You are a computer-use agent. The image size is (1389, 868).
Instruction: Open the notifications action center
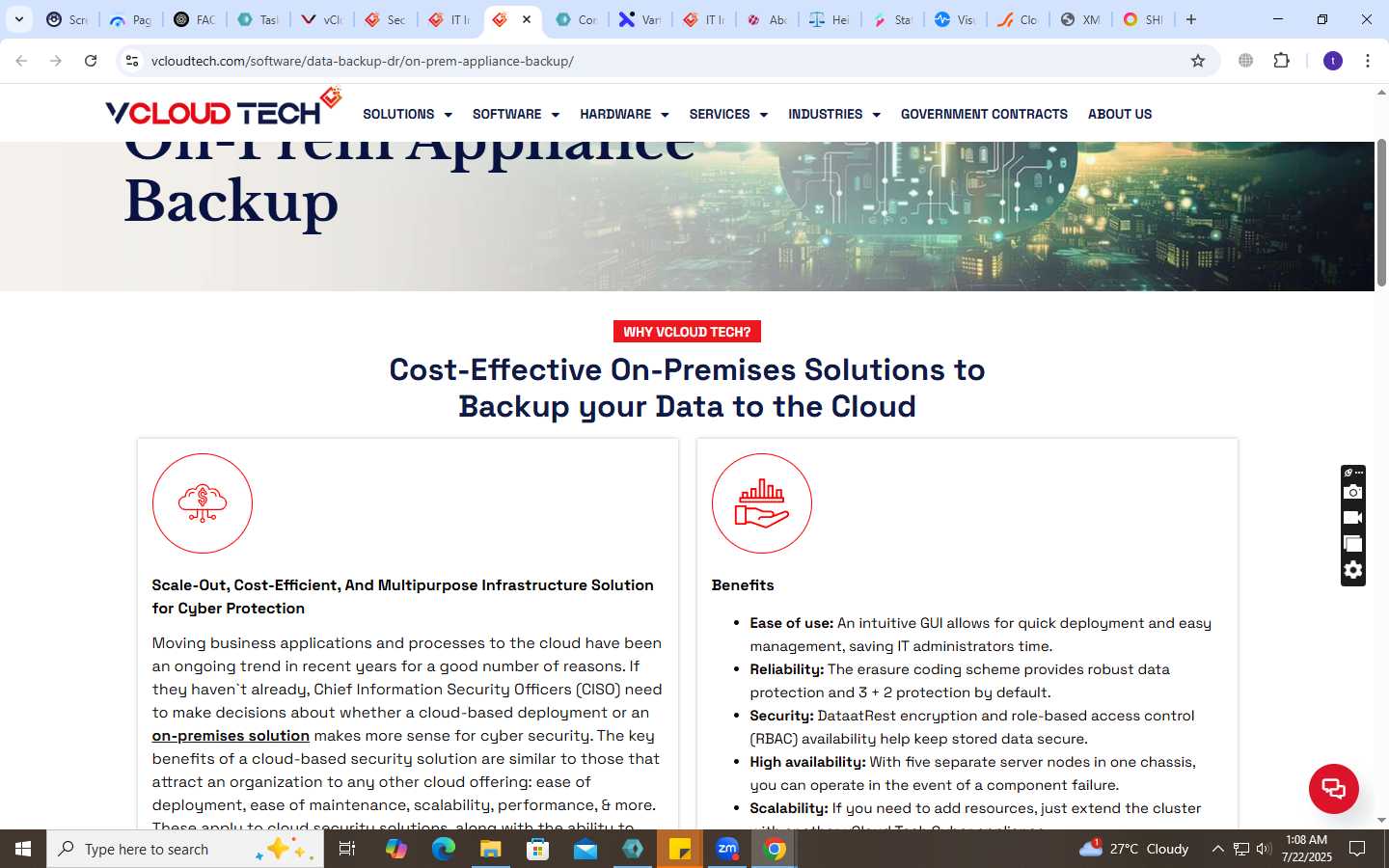[1357, 849]
